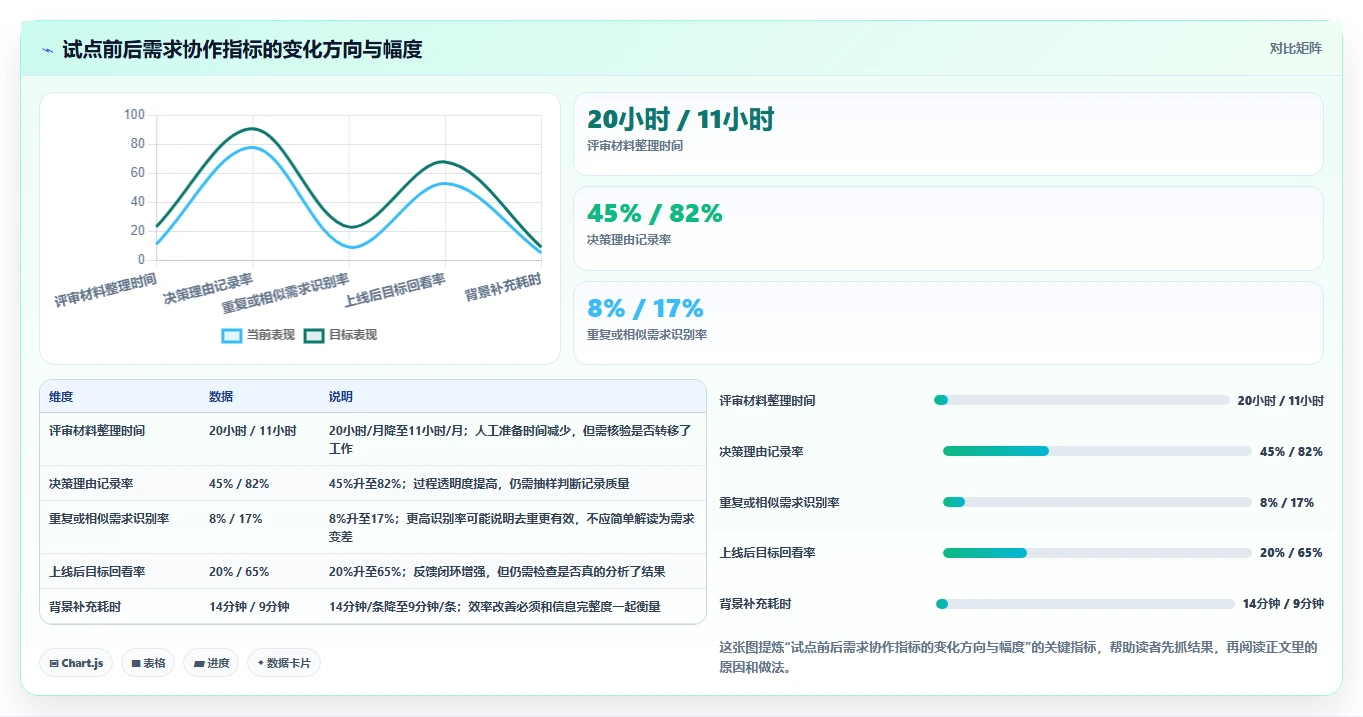1363x717 pixels.
Task: Open the 8% / 17% data card
Action: (948, 323)
